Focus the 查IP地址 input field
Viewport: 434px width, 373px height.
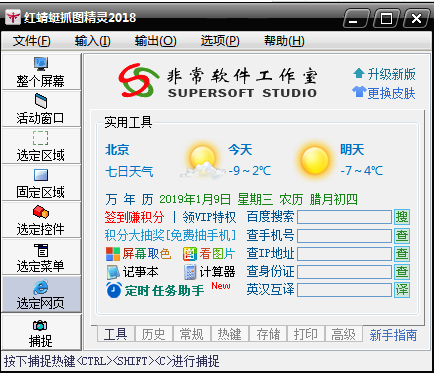coord(344,254)
